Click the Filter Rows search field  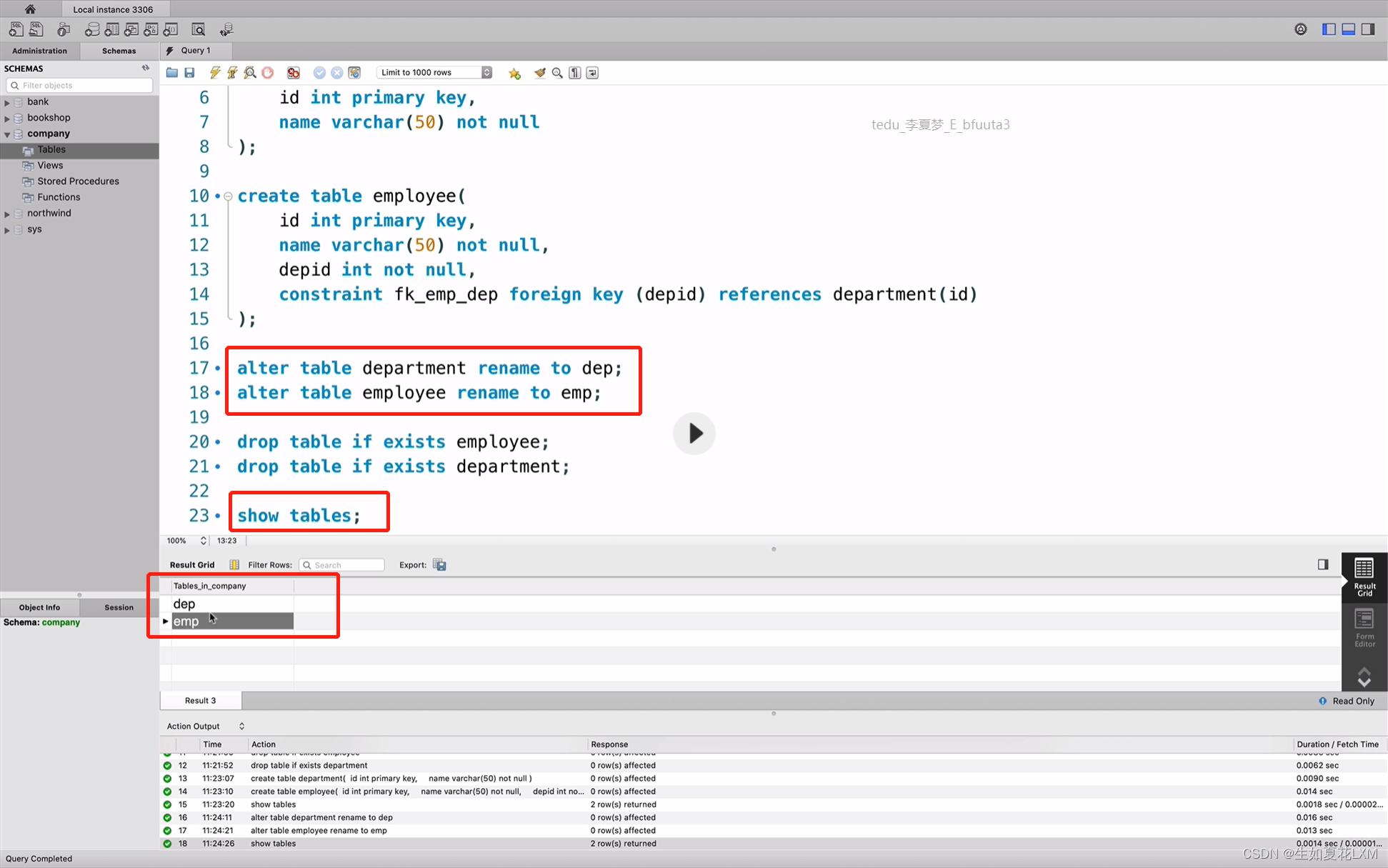coord(343,565)
